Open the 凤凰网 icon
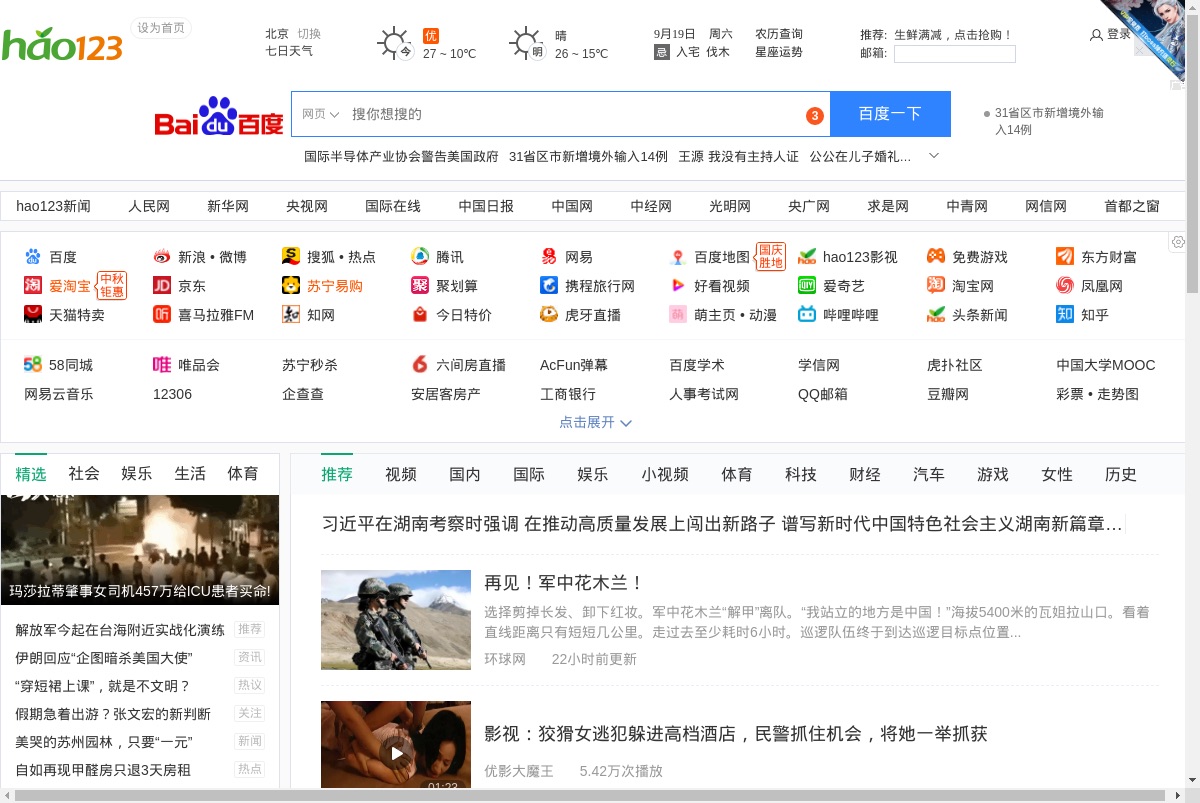Screen dimensions: 1200x803 coord(1065,286)
